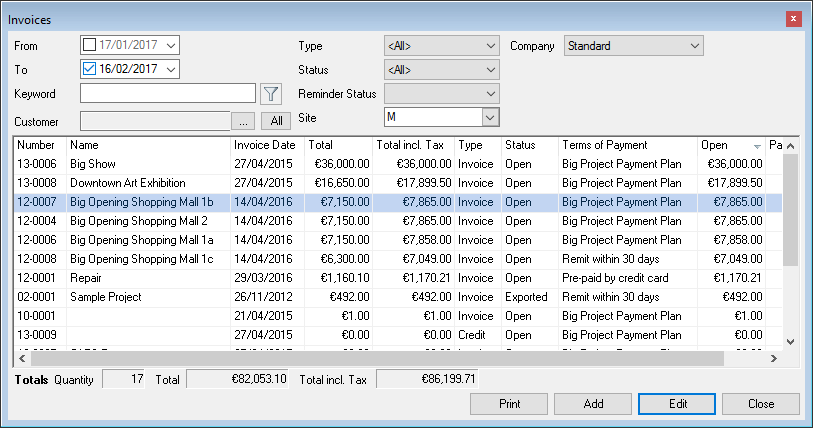Enable the From date checkbox
This screenshot has width=813, height=428.
pyautogui.click(x=90, y=45)
